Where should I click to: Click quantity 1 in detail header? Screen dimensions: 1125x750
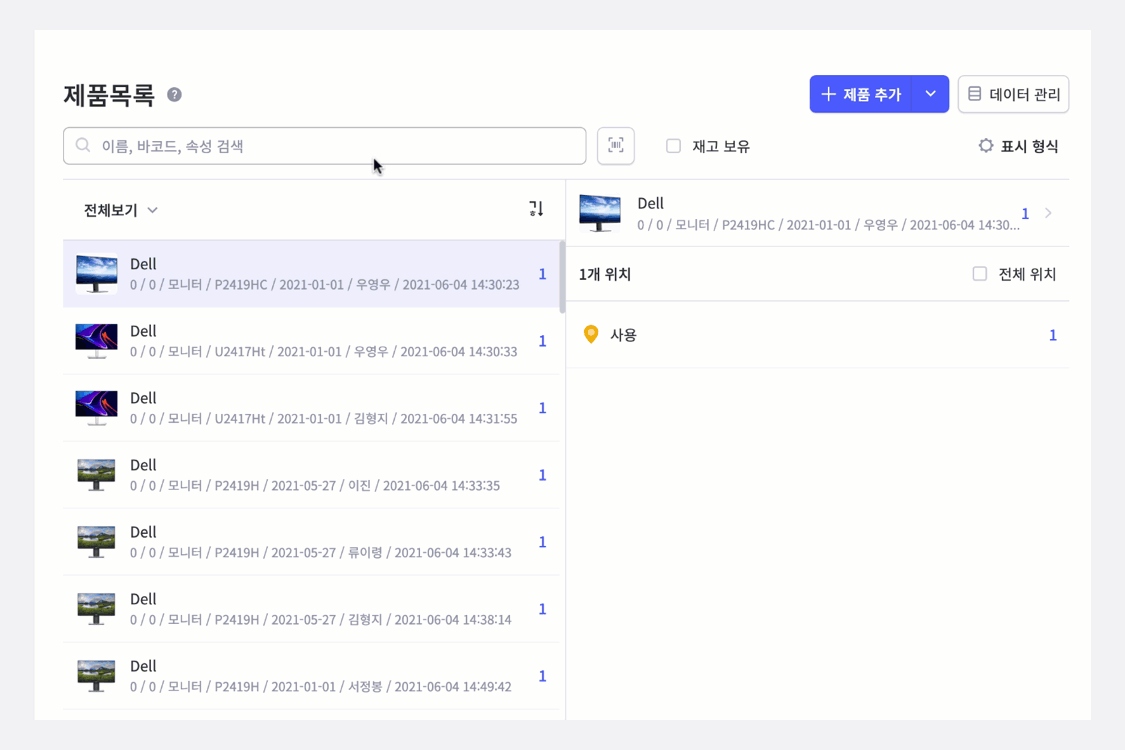(x=1025, y=214)
